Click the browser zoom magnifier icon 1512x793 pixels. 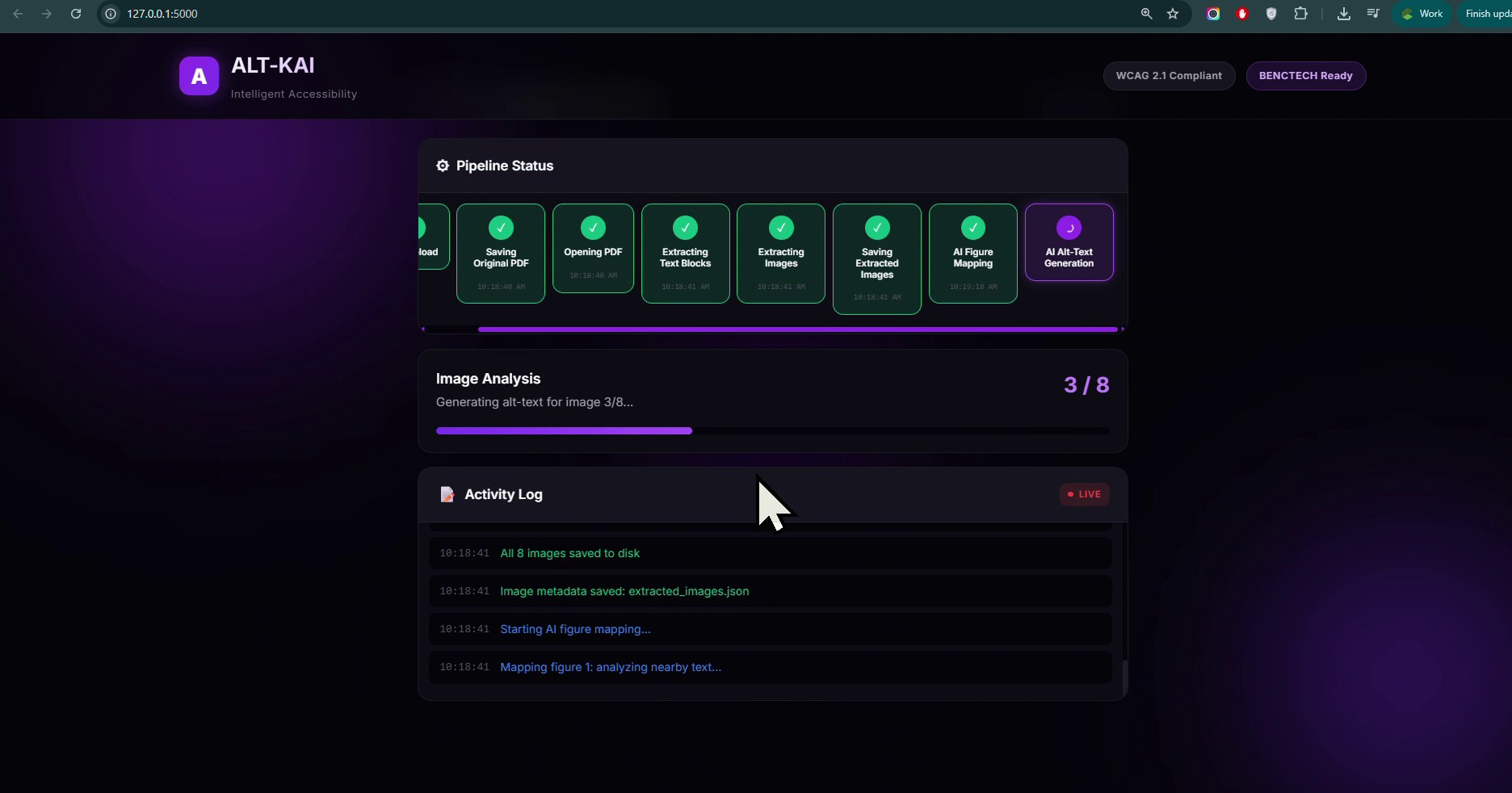[1146, 14]
